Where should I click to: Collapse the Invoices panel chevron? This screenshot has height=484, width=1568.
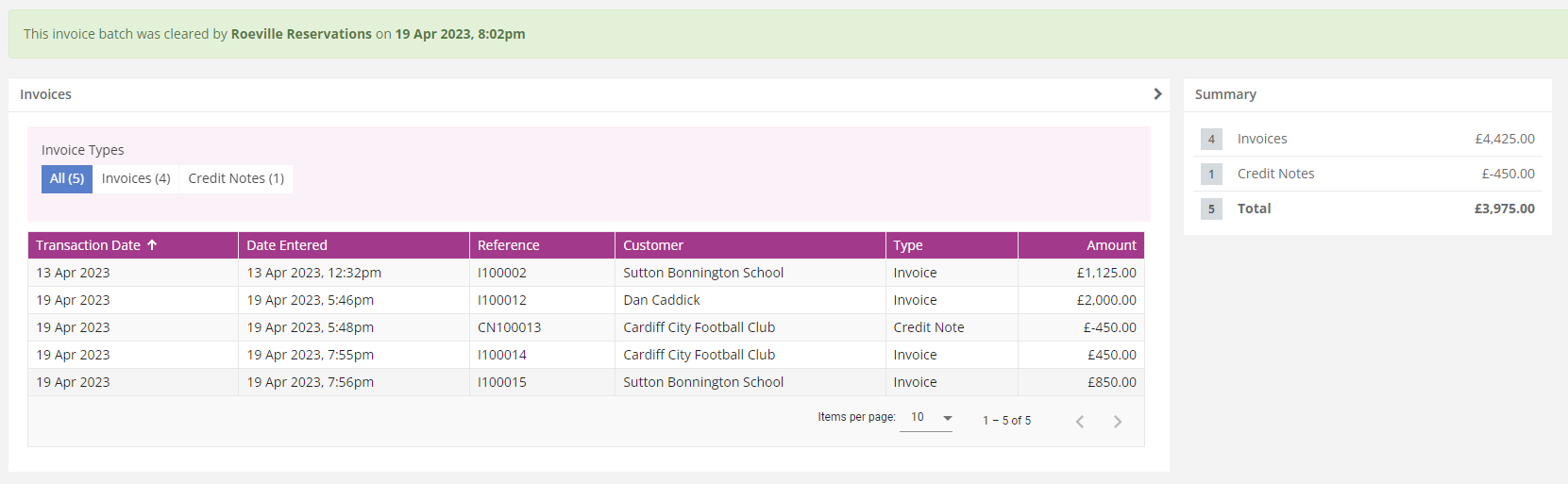click(x=1157, y=94)
